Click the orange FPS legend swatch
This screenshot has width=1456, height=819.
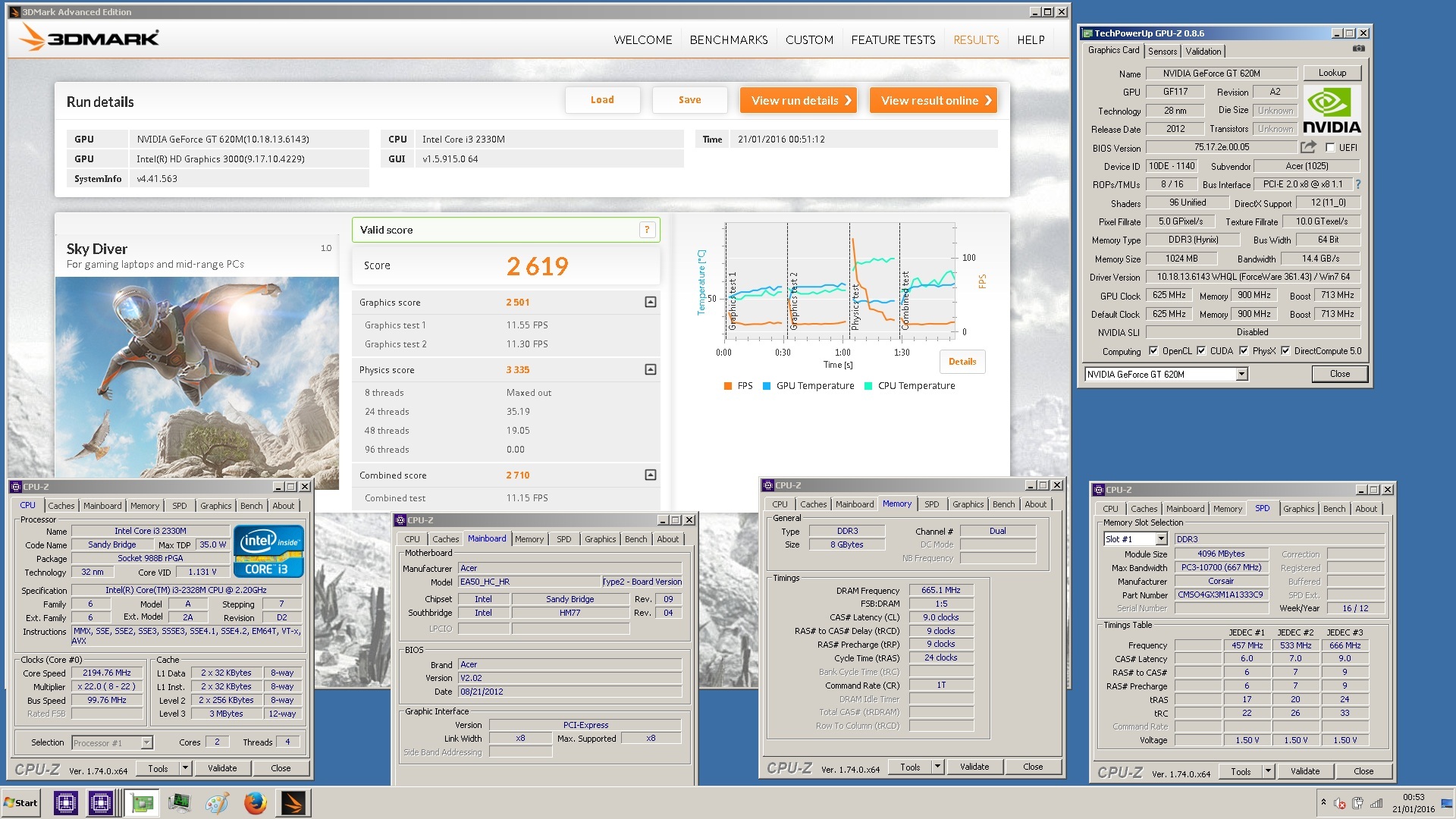tap(728, 386)
